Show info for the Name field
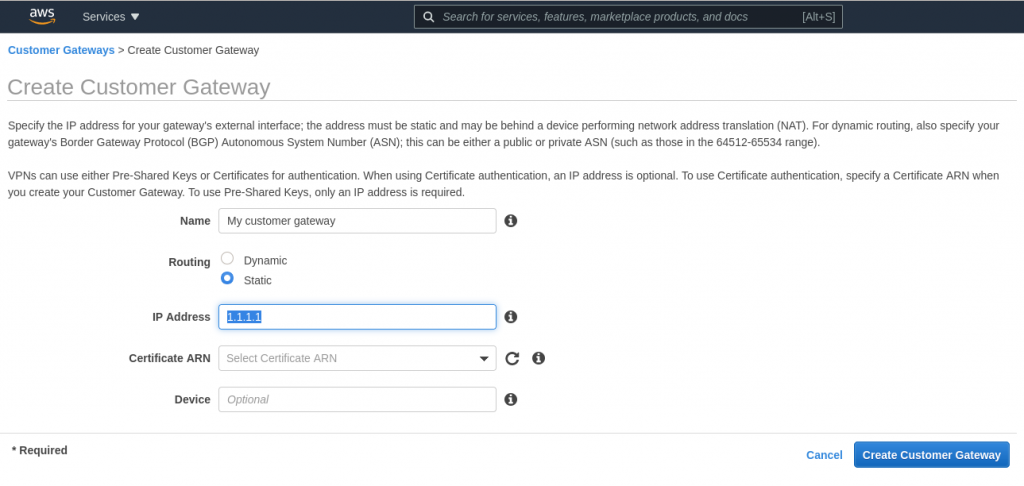The width and height of the screenshot is (1024, 486). point(510,221)
